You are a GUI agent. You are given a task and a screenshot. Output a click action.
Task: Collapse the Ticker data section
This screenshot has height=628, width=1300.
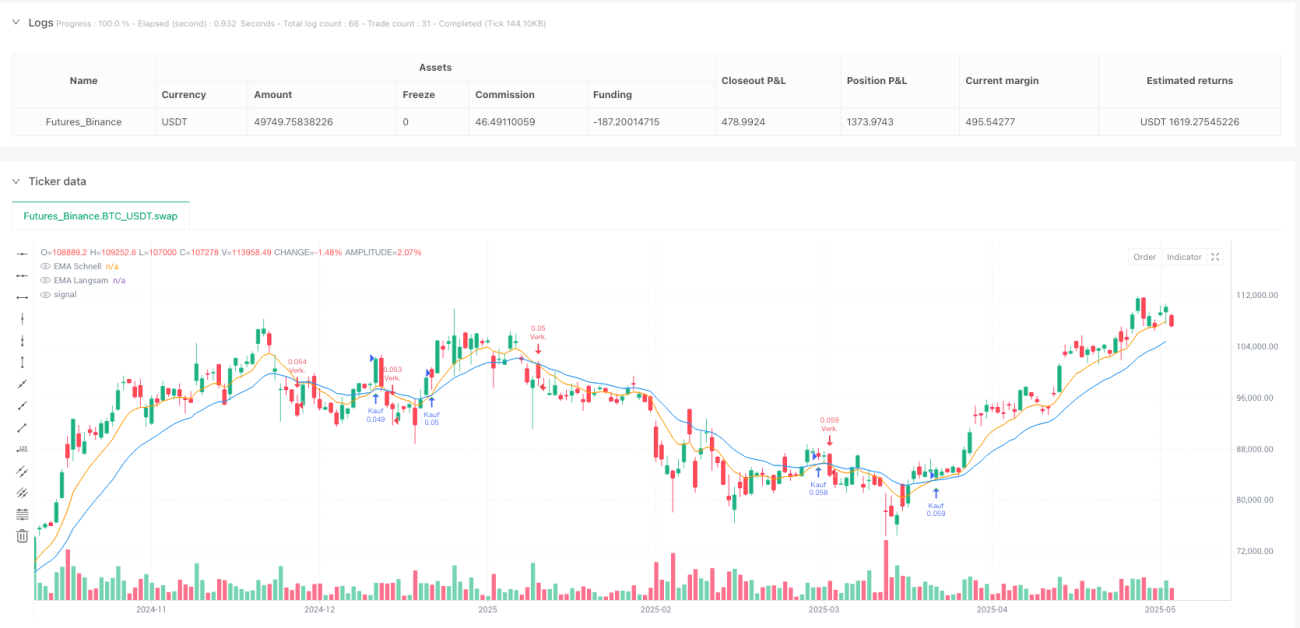tap(17, 181)
